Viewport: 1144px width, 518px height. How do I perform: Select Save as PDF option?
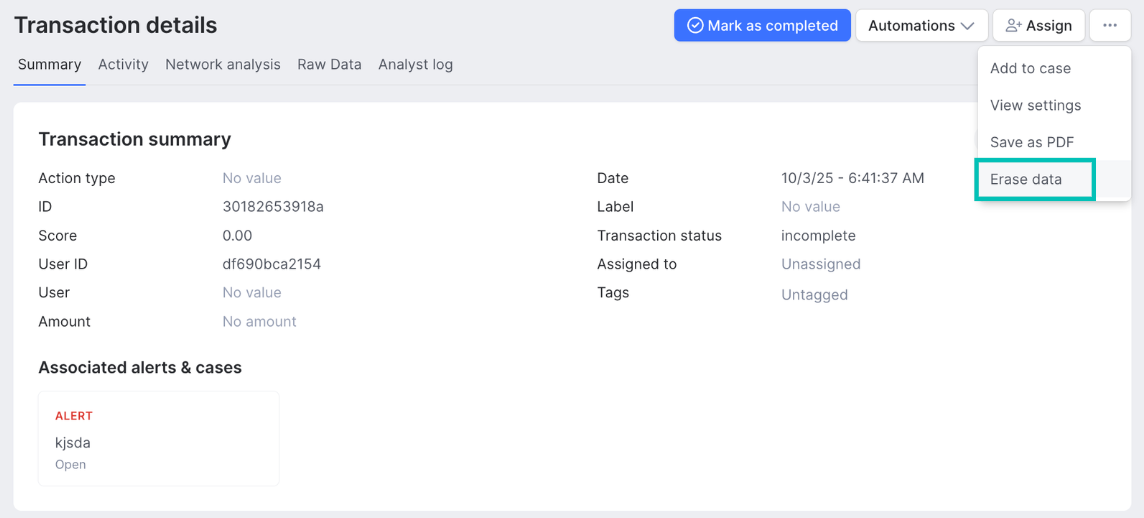point(1031,142)
